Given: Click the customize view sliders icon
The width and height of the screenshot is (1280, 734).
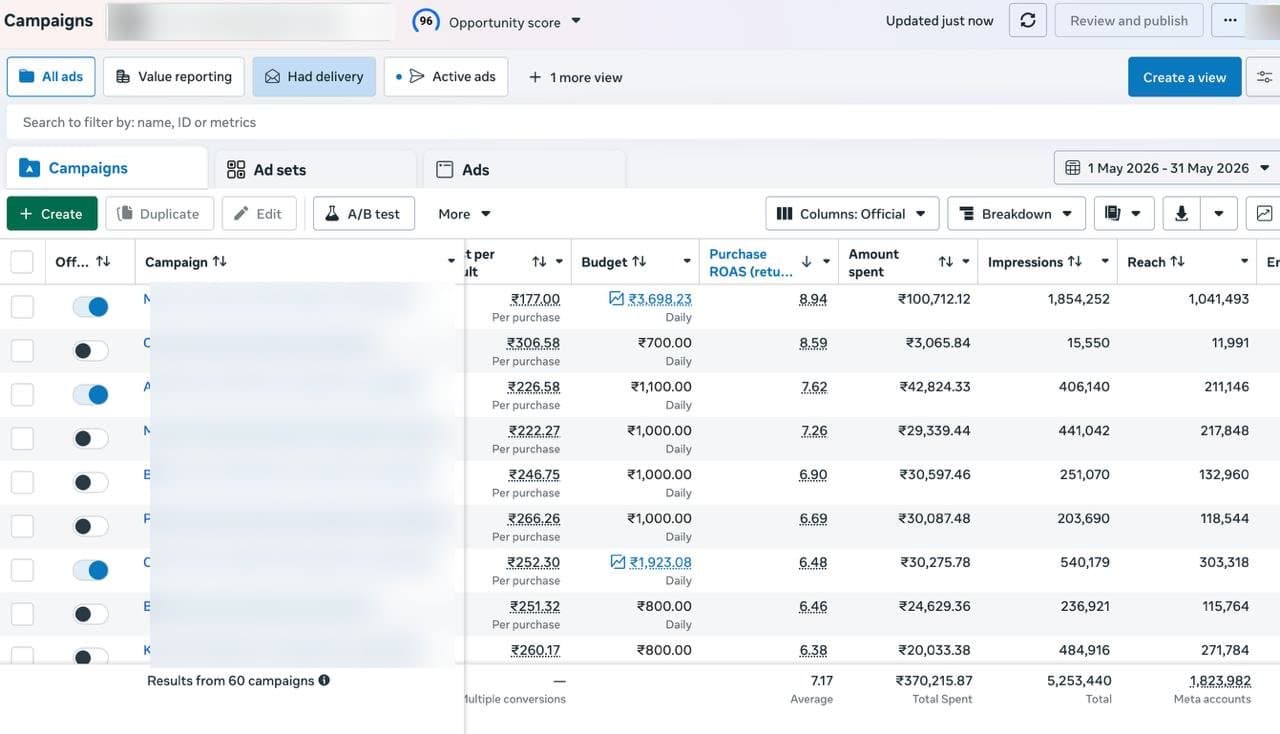Looking at the screenshot, I should [1265, 77].
